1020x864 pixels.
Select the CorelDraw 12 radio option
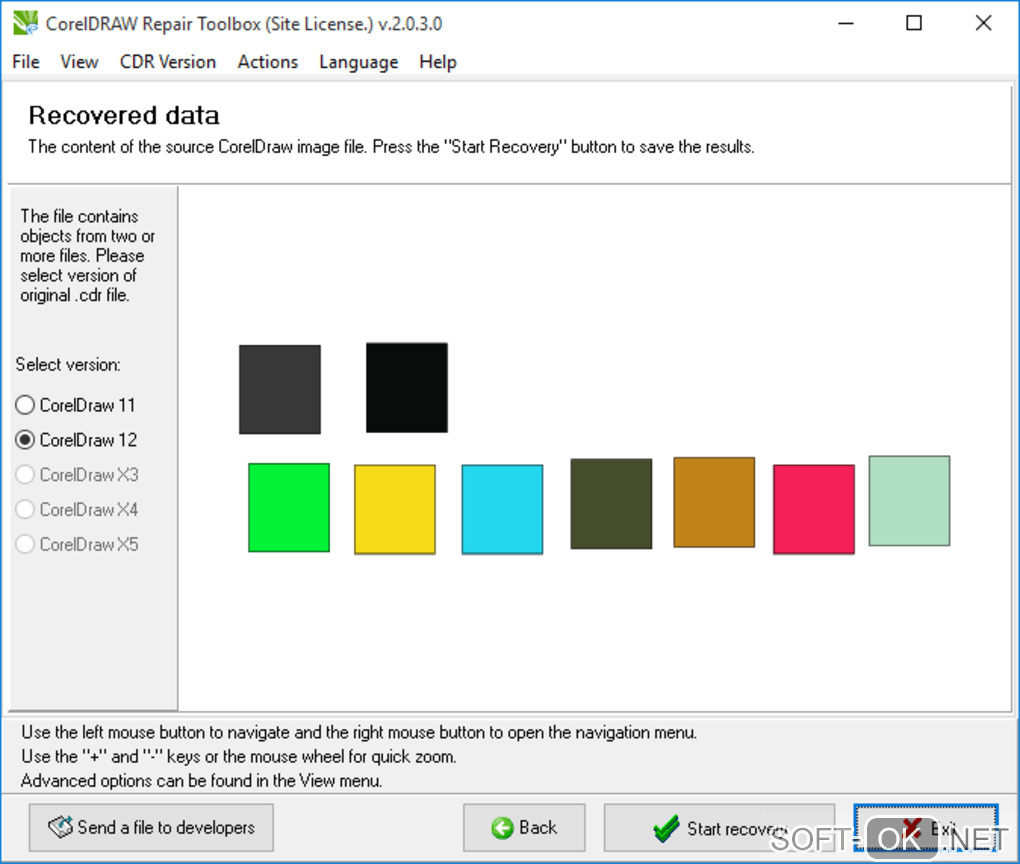tap(76, 440)
